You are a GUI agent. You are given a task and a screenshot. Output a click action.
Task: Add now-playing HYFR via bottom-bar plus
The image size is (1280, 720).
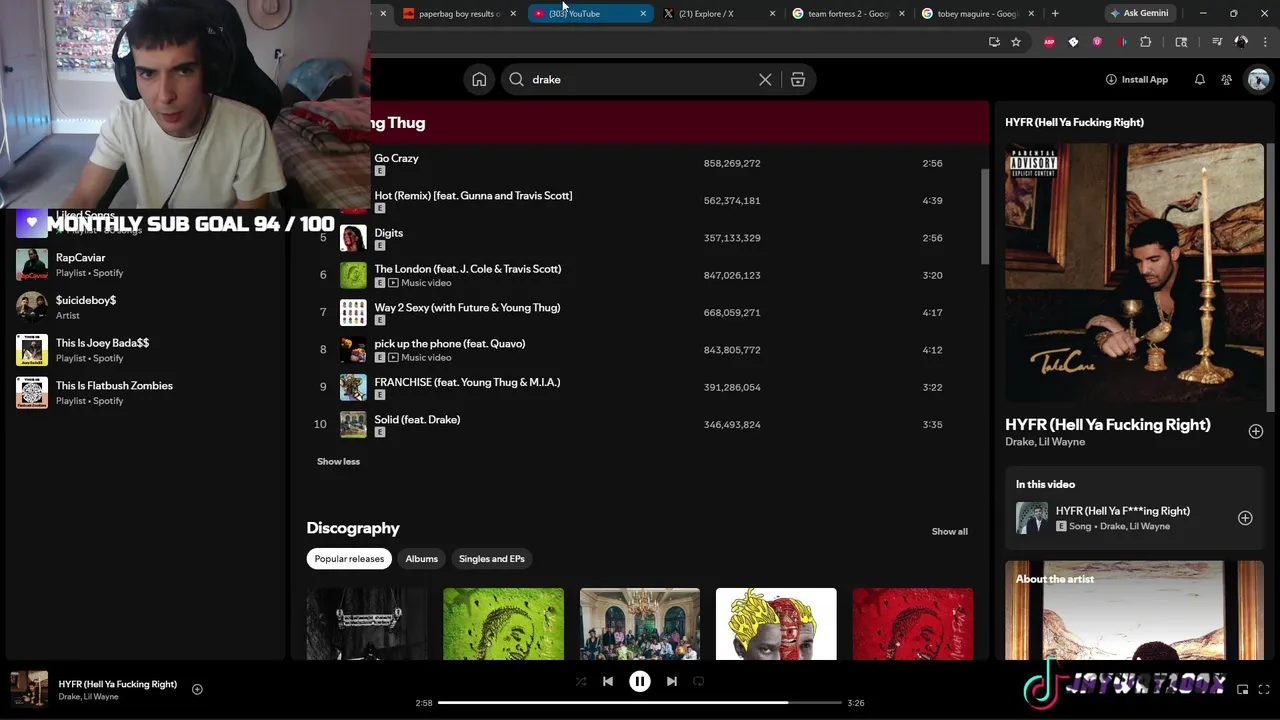(197, 689)
